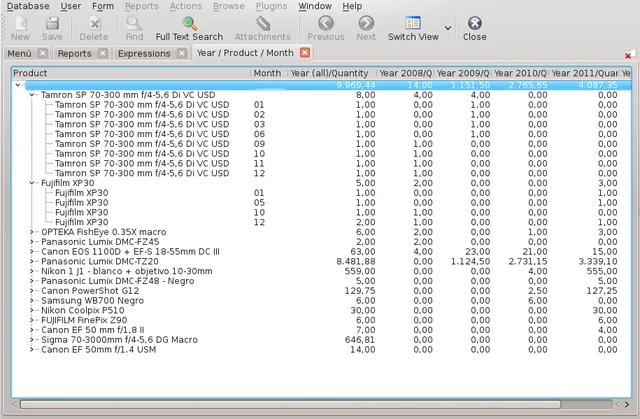The image size is (640, 419).
Task: Click the Save toolbar icon
Action: coord(52,24)
